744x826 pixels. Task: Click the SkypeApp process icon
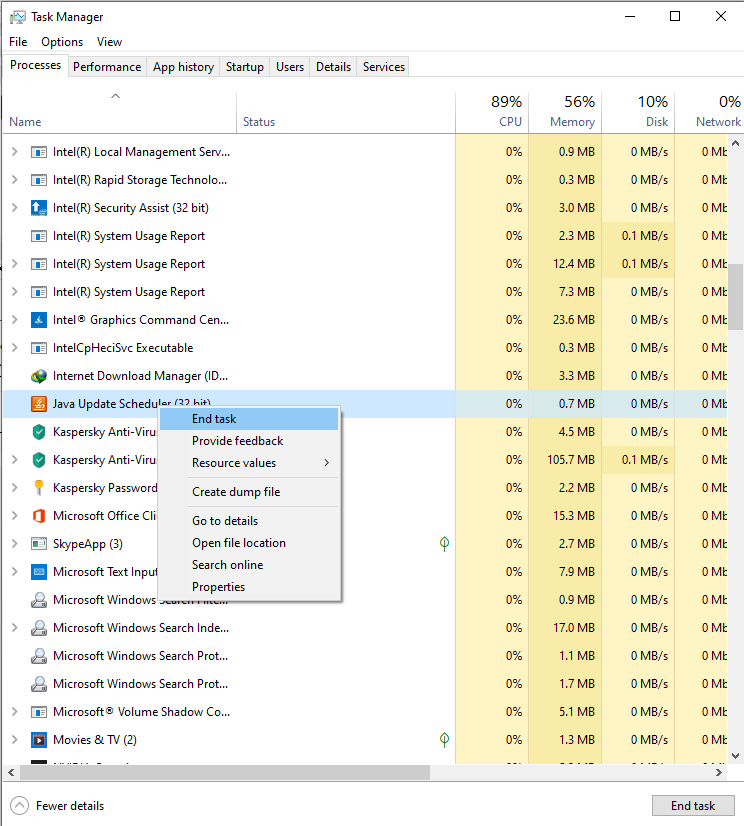[38, 544]
